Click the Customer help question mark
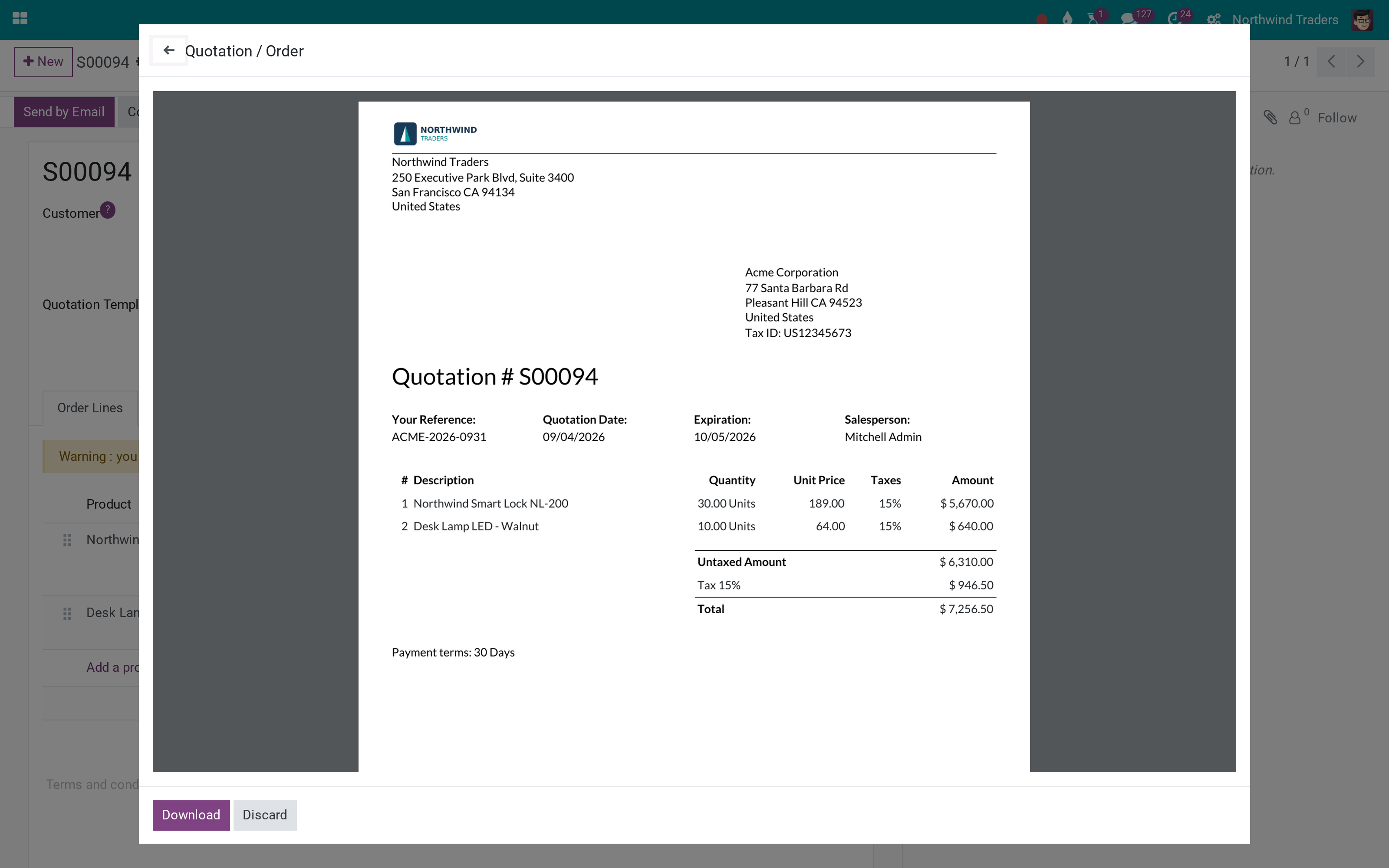 coord(107,210)
